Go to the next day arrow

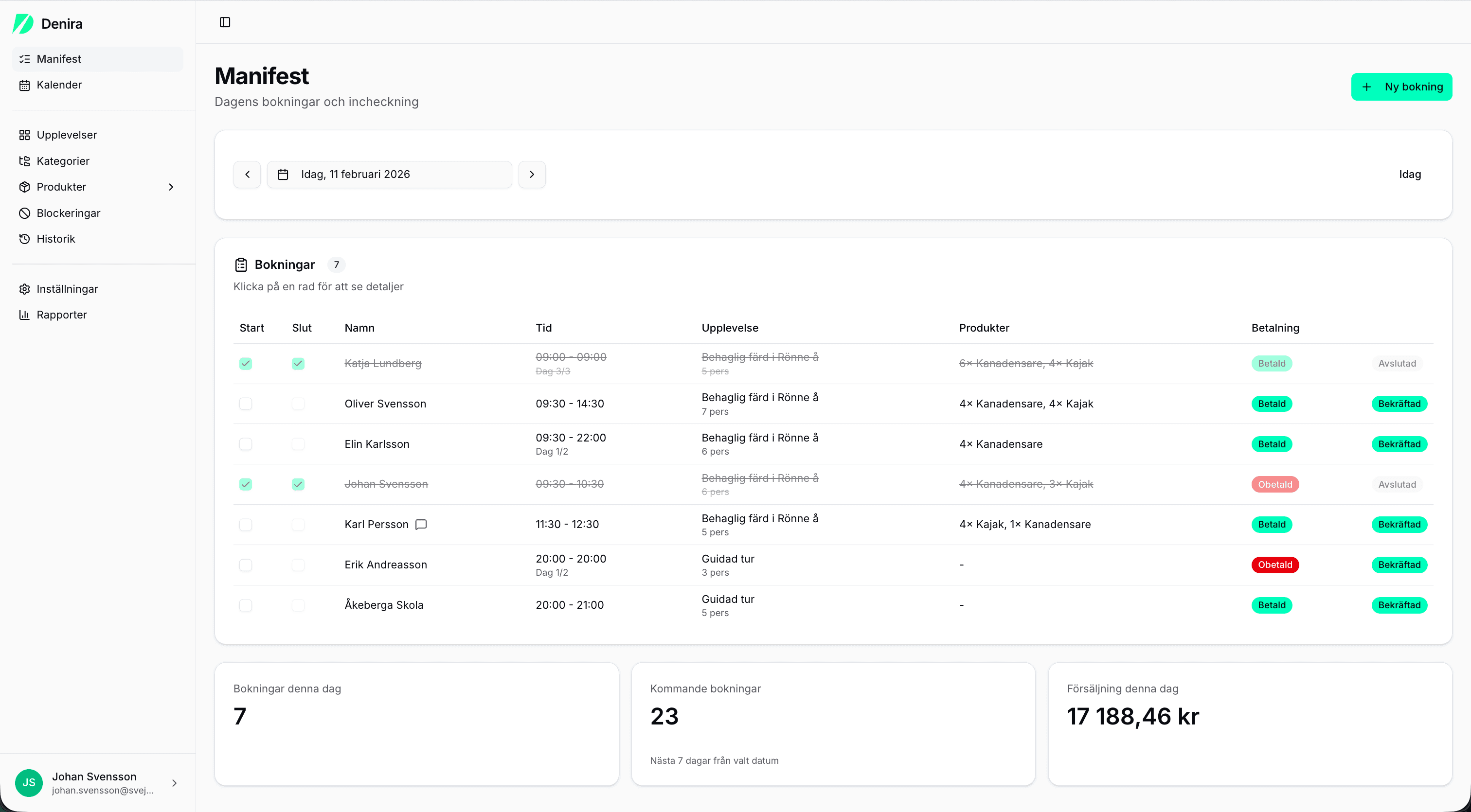tap(532, 175)
